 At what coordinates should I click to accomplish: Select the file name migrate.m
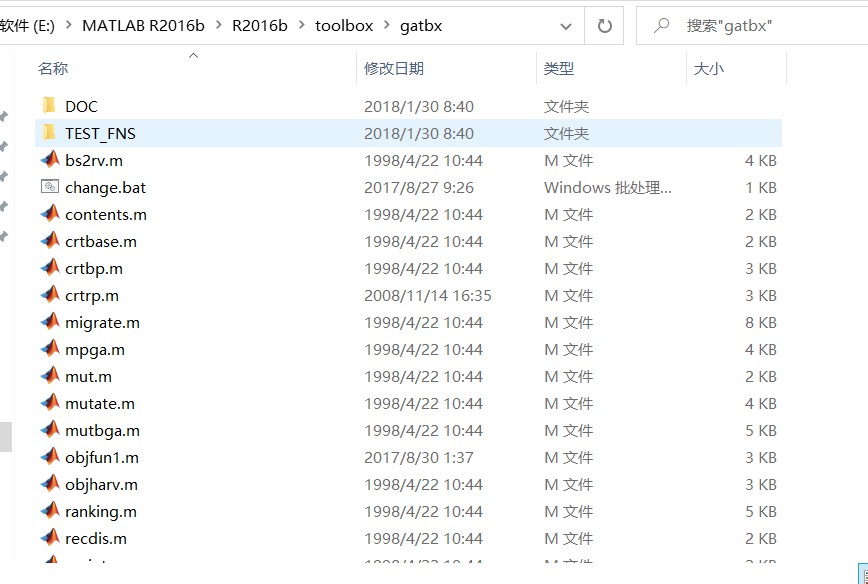point(102,323)
